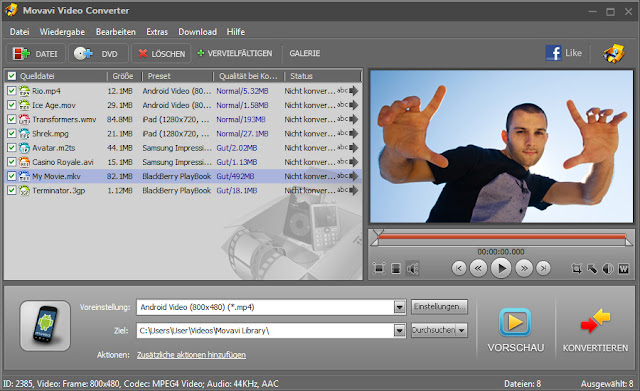This screenshot has height=391, width=640.
Task: Click the rename arrow icon for Shrek.mpg
Action: pos(353,133)
